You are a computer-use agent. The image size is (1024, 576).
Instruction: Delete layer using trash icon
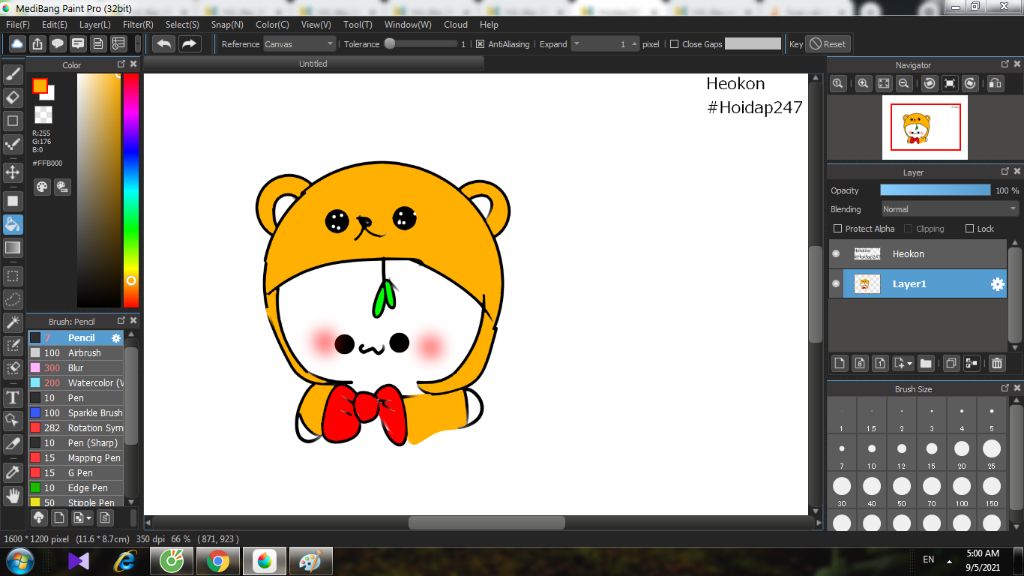click(x=997, y=363)
